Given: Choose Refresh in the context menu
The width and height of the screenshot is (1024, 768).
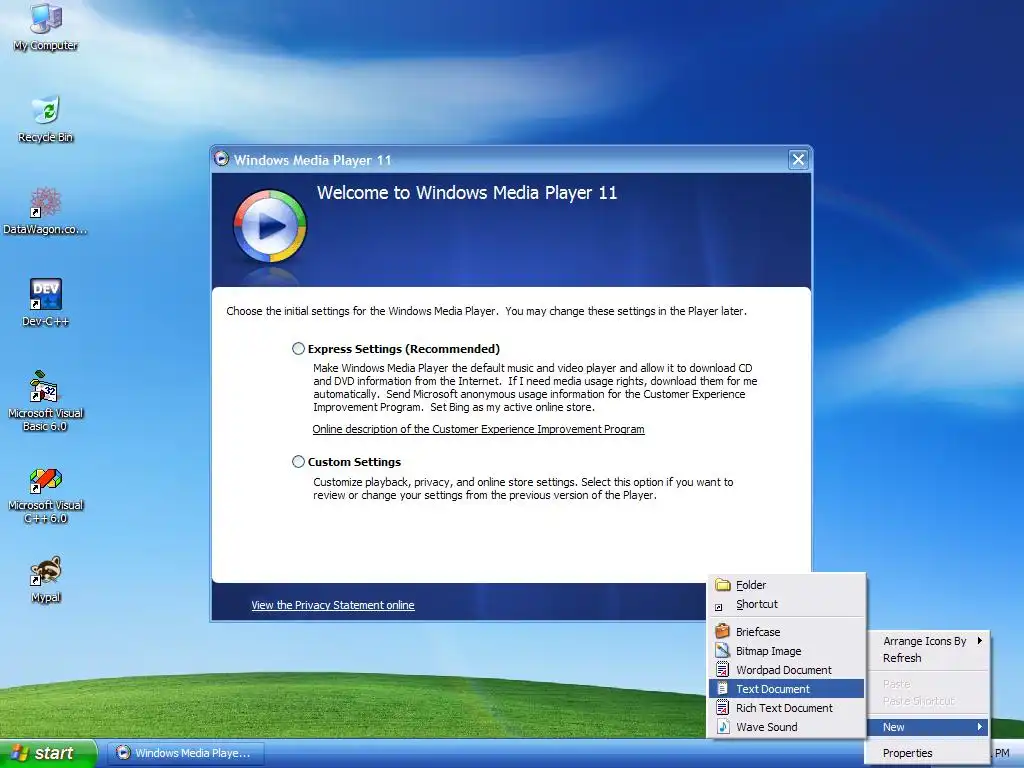Looking at the screenshot, I should pyautogui.click(x=929, y=658).
